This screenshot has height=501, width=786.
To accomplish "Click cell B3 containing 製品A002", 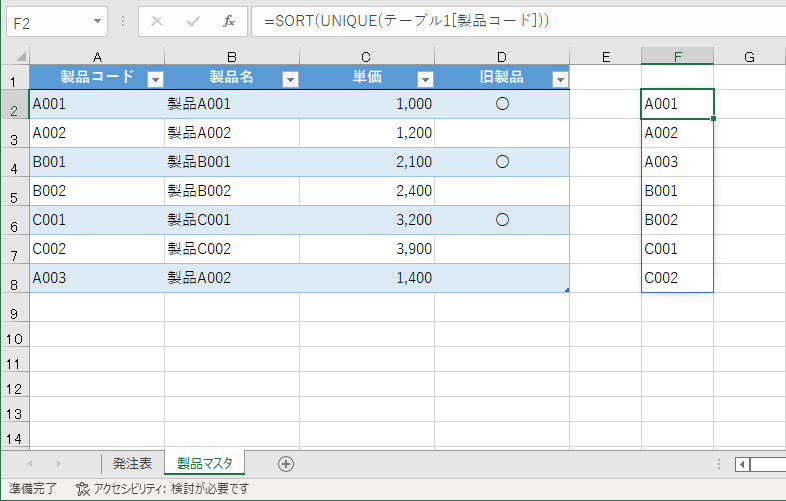I will [x=232, y=133].
